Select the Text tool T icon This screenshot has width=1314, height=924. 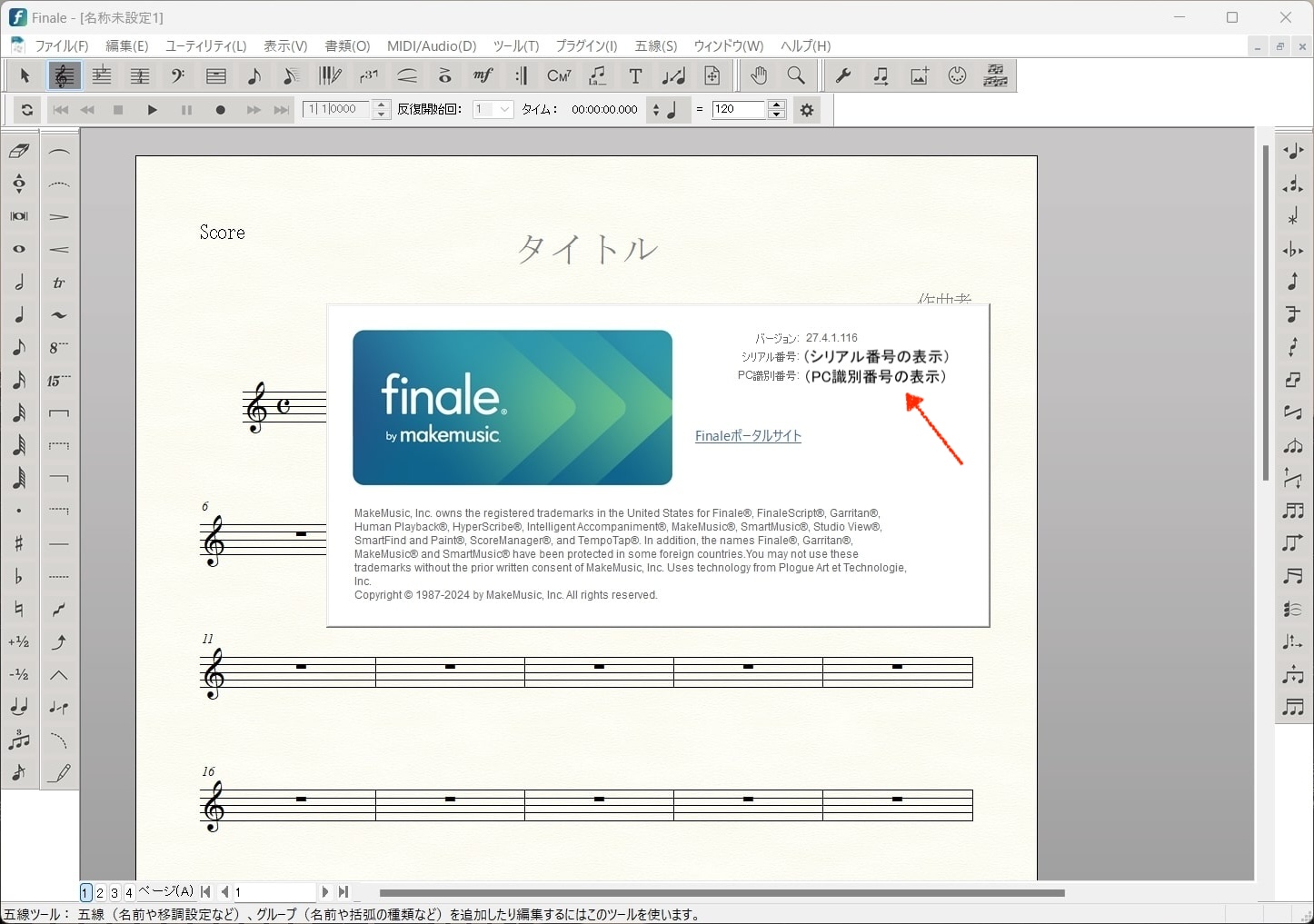tap(635, 76)
